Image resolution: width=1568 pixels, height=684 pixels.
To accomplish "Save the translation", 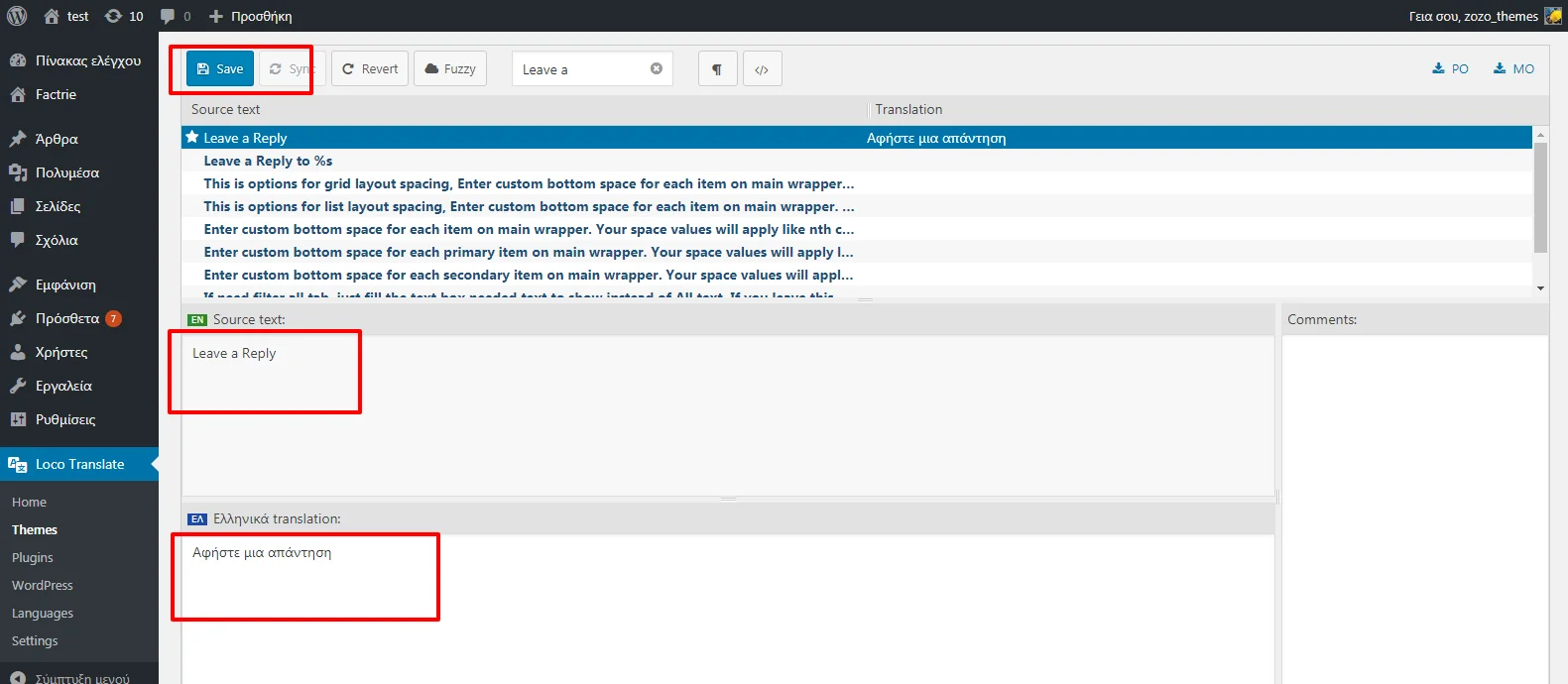I will click(x=220, y=69).
